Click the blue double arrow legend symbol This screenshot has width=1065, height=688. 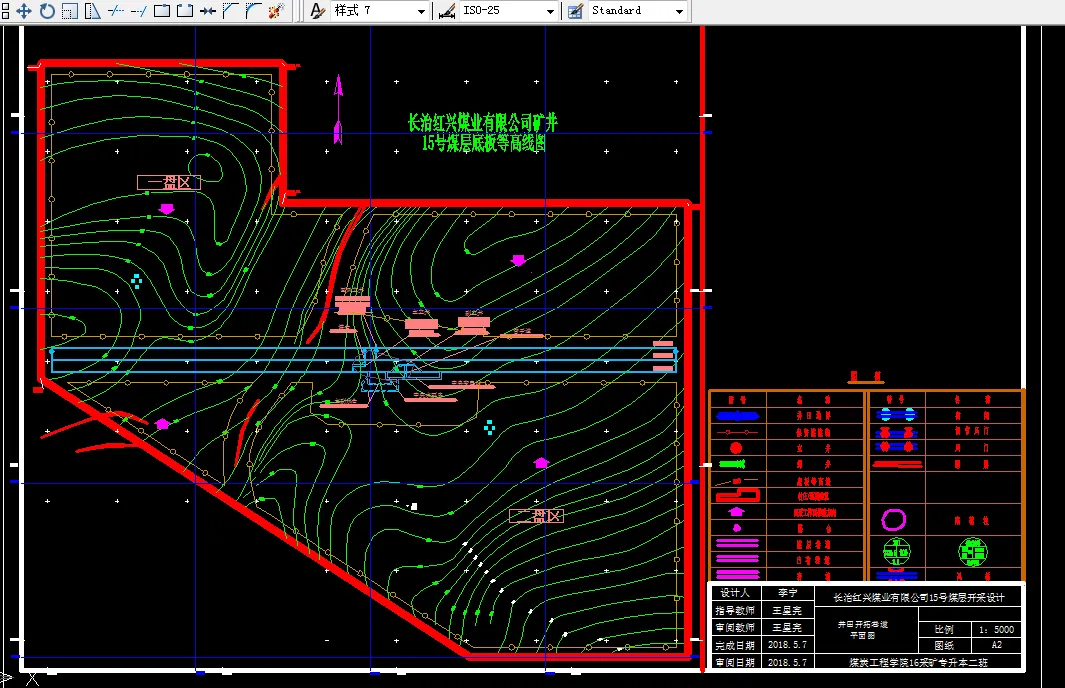coord(738,416)
